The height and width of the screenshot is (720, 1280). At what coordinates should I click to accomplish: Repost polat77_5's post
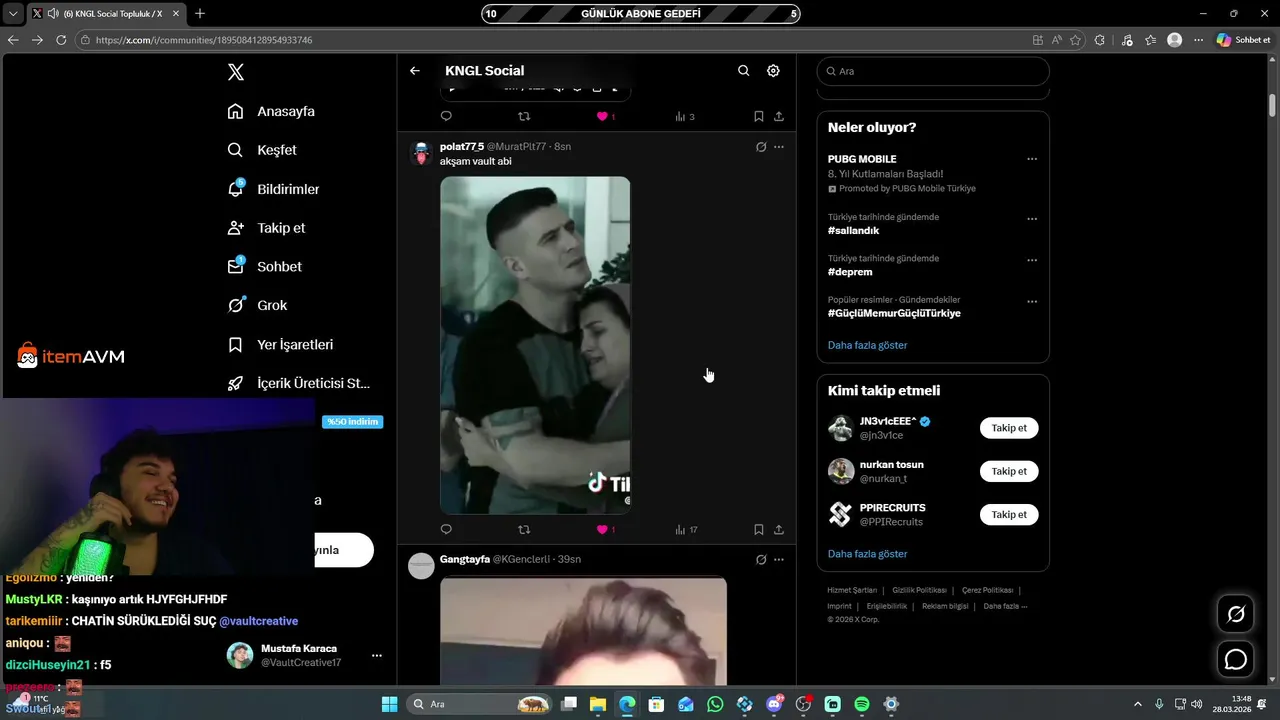(524, 530)
